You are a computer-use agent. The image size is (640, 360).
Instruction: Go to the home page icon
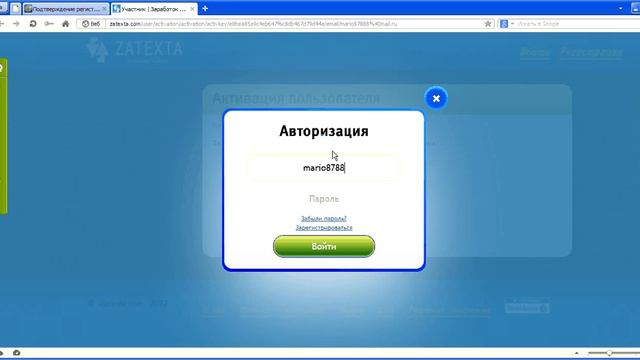tap(65, 24)
